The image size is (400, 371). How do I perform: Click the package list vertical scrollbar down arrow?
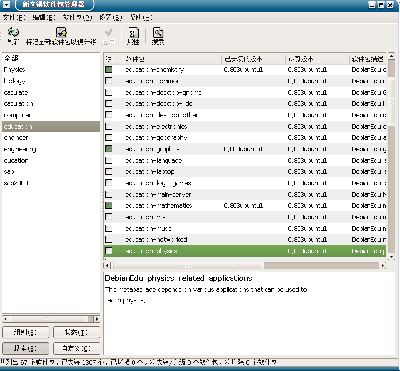point(391,257)
